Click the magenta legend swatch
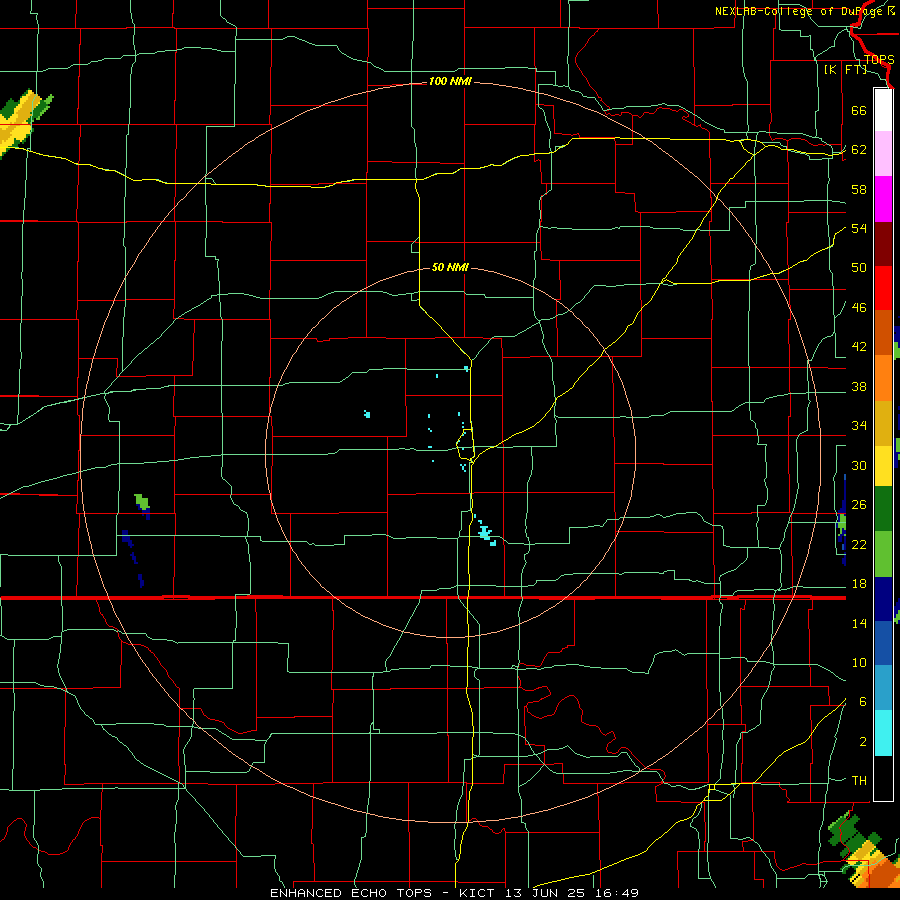 [x=883, y=199]
